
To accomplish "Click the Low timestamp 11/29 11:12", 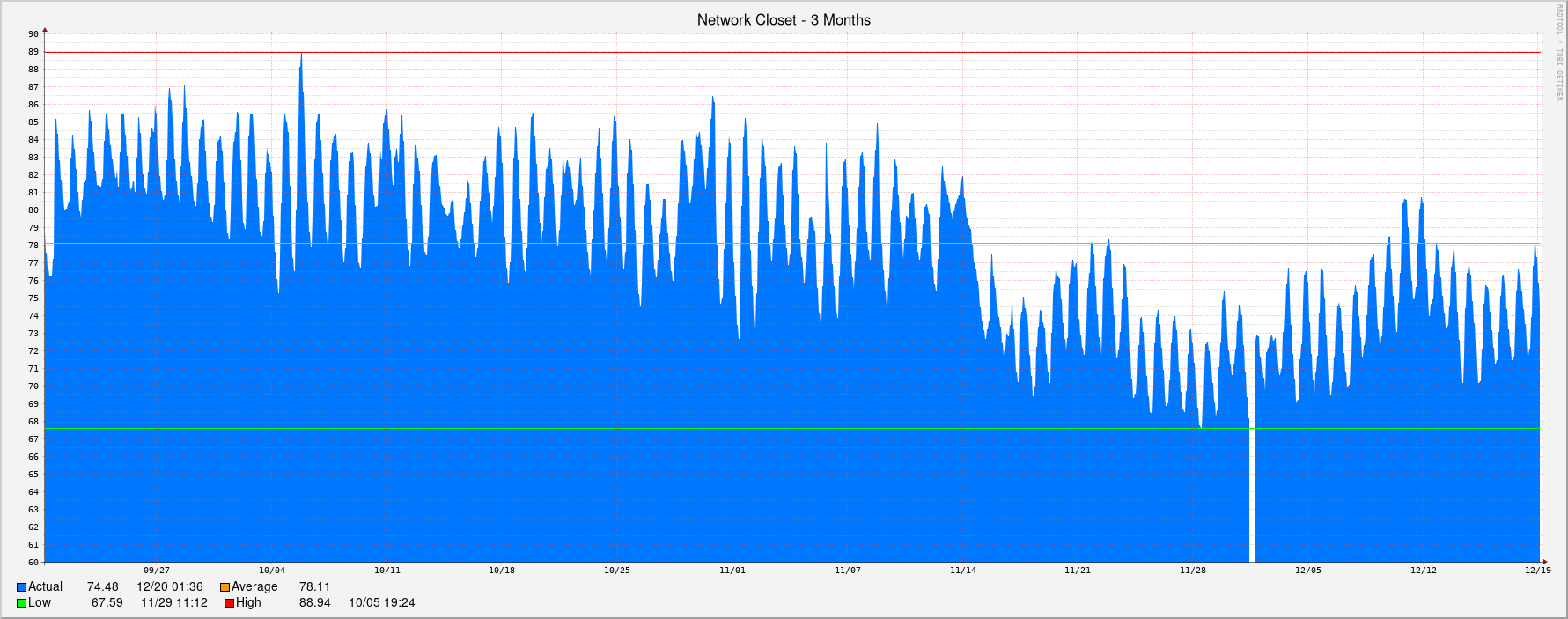I will [x=174, y=603].
